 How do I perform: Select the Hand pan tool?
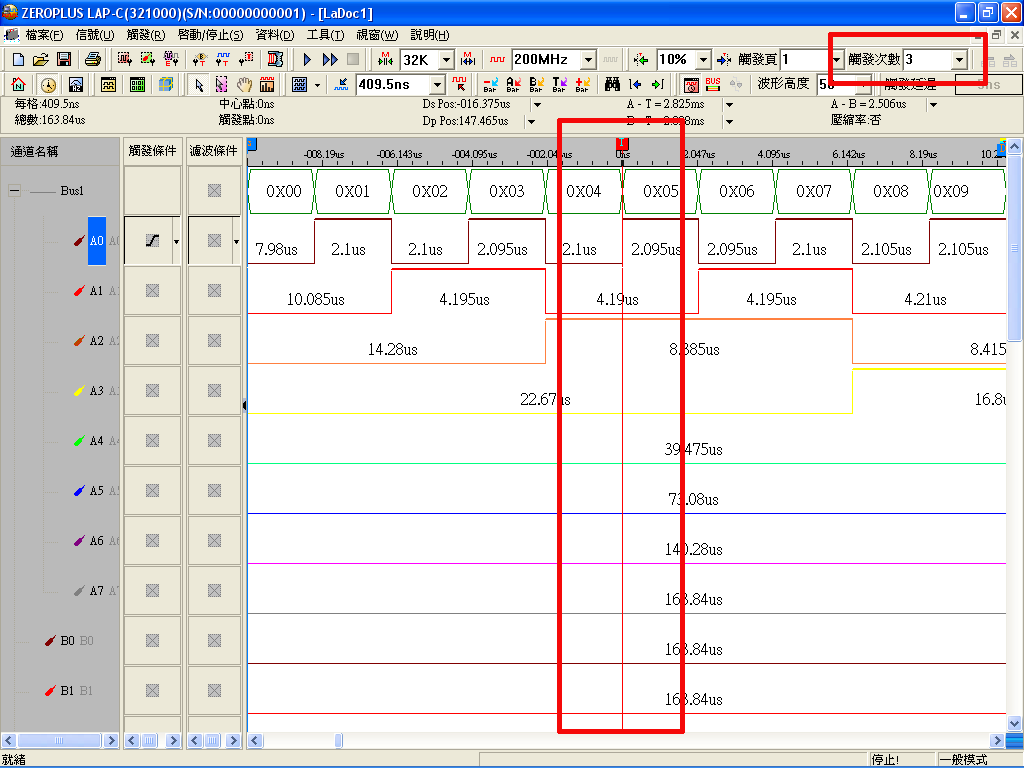tap(244, 85)
